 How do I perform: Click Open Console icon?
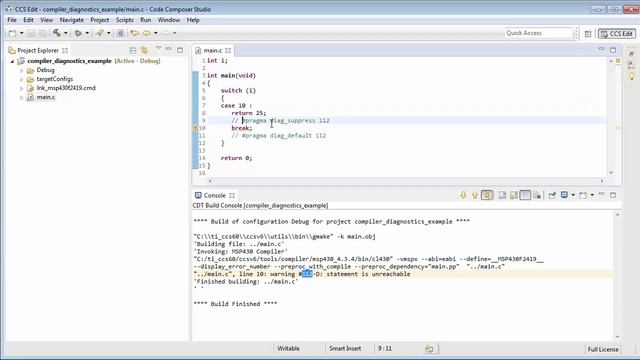tap(583, 196)
